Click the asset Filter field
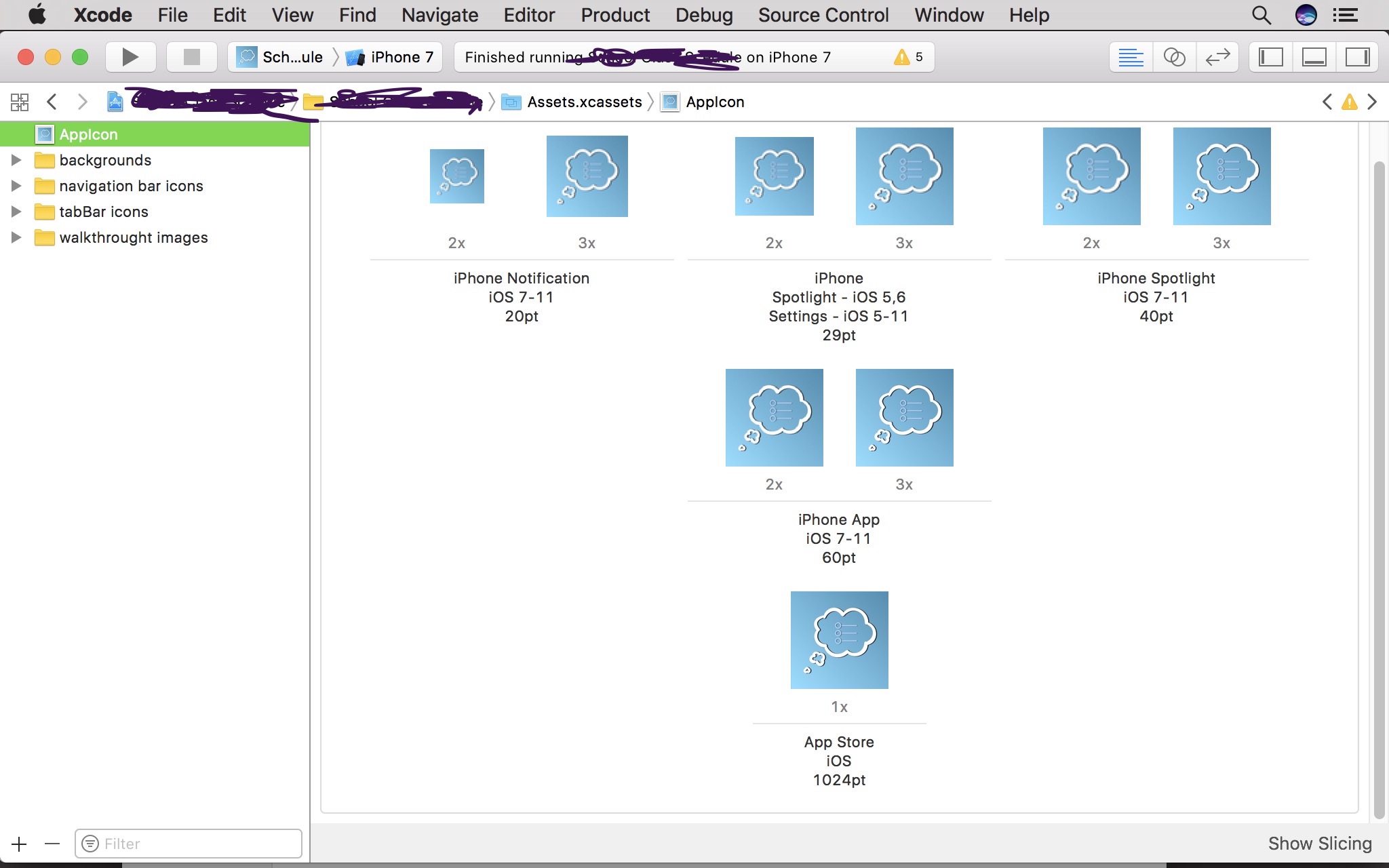Image resolution: width=1389 pixels, height=868 pixels. (x=197, y=844)
